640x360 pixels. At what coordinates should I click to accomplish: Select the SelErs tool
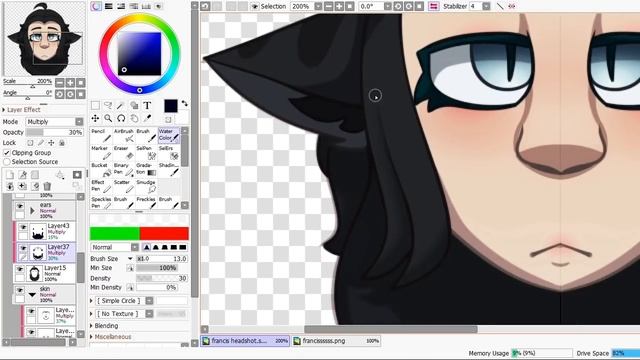(x=169, y=152)
